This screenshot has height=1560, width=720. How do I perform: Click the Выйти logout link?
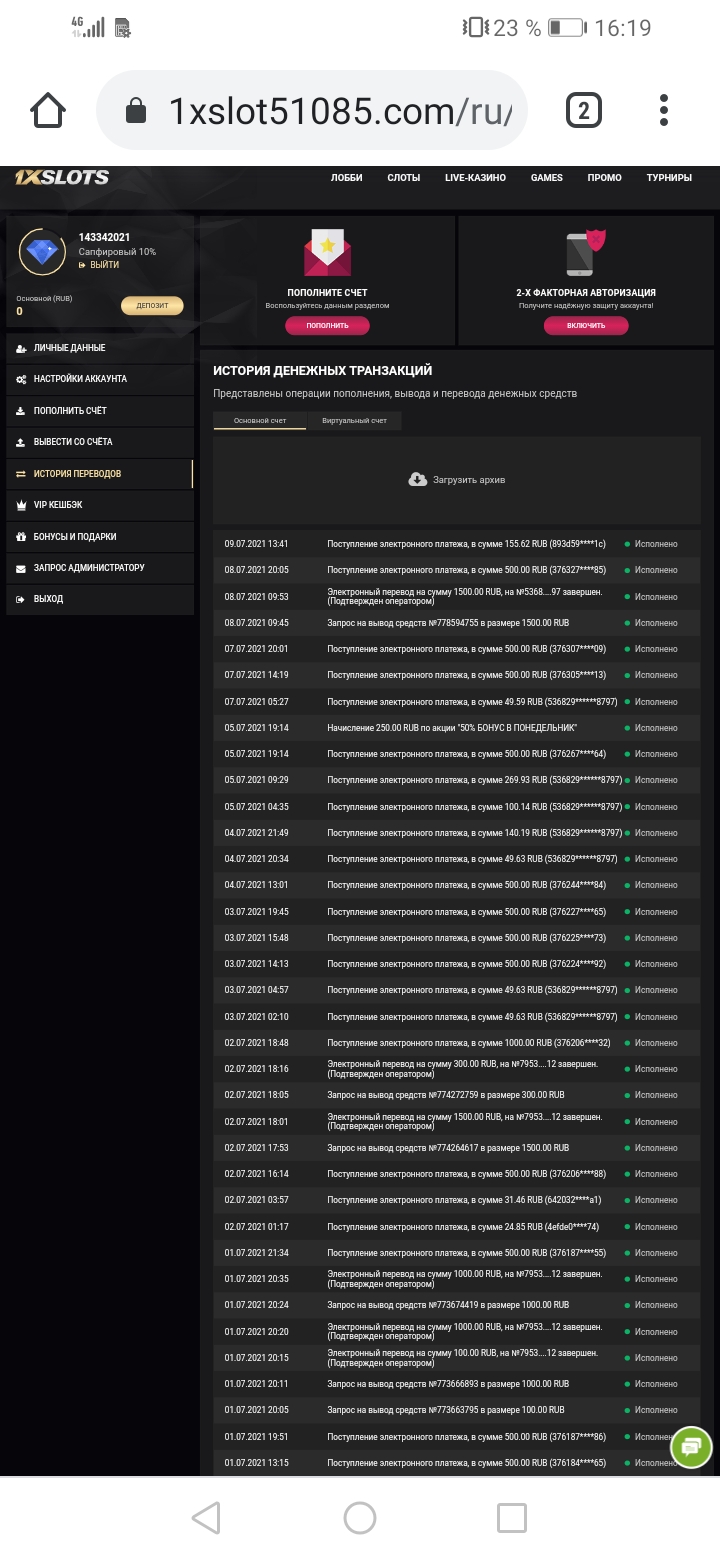point(104,266)
